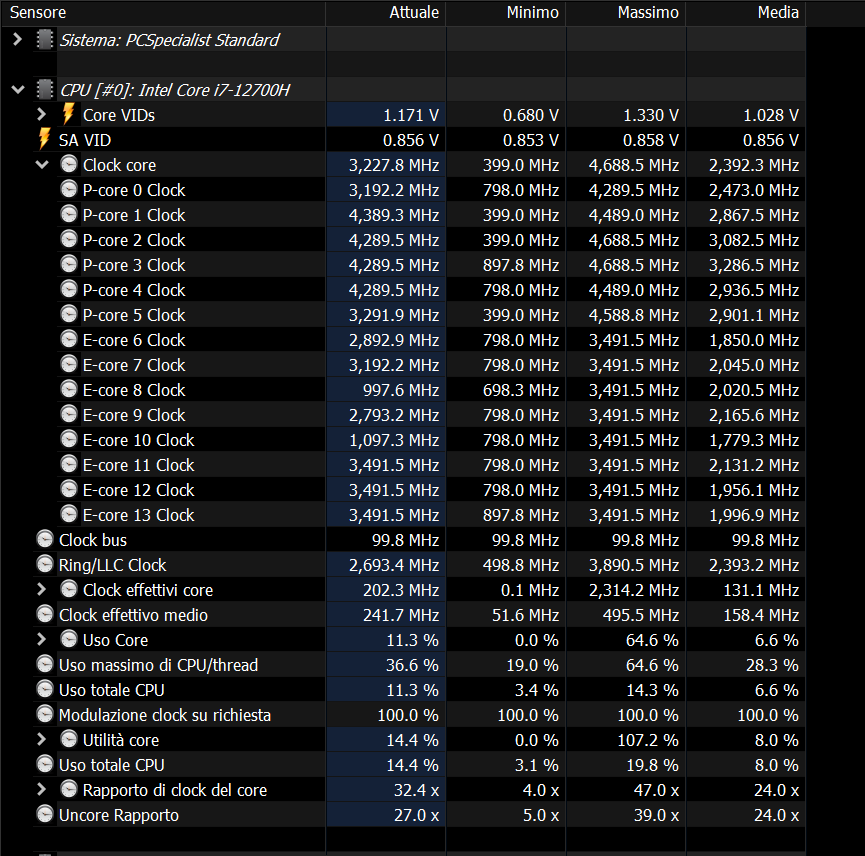
Task: Click the 47.0 x maximum clock ratio value
Action: 656,790
